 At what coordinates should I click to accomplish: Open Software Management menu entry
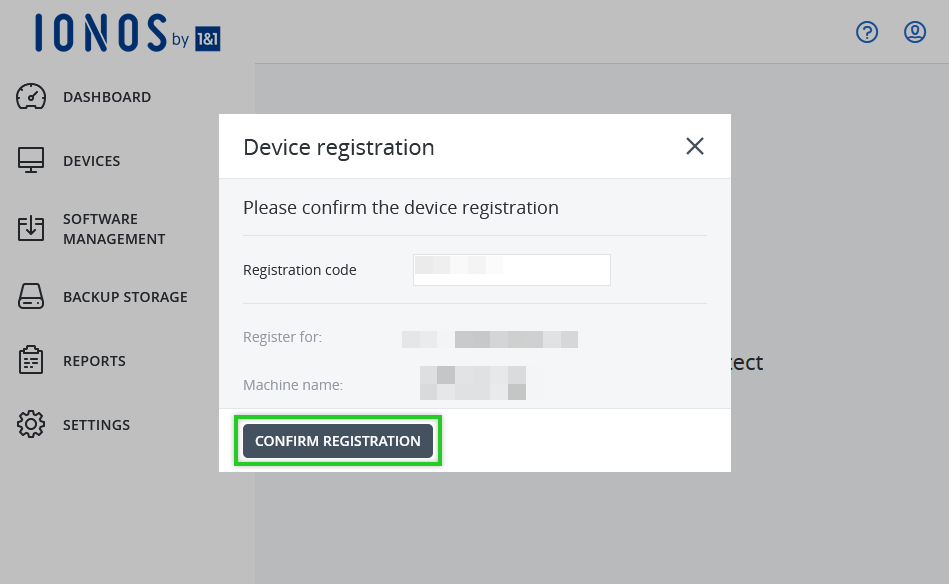[x=114, y=229]
